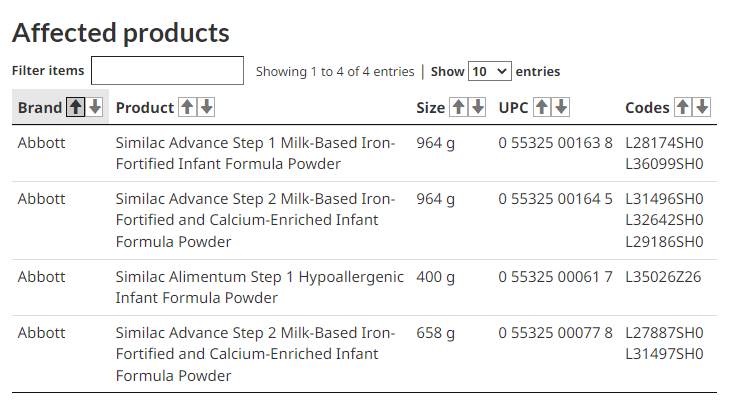Click the L35026Z26 code cell
Screen dimensions: 731x403
663,277
